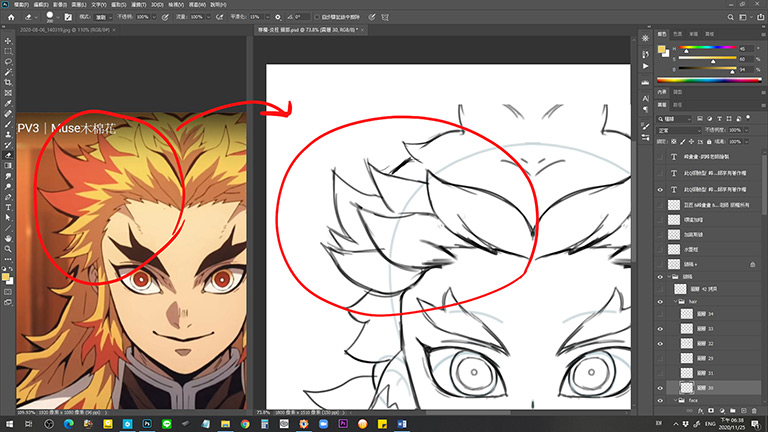Toggle visibility of layer 30
The image size is (768, 432).
[660, 388]
